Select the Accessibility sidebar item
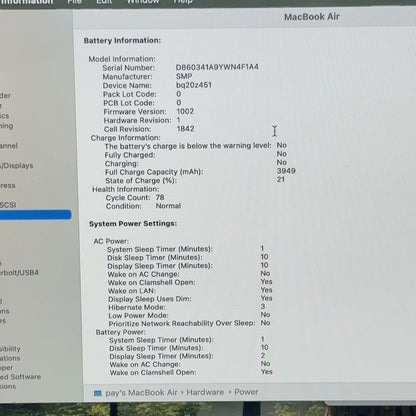This screenshot has height=416, width=416. 10,349
